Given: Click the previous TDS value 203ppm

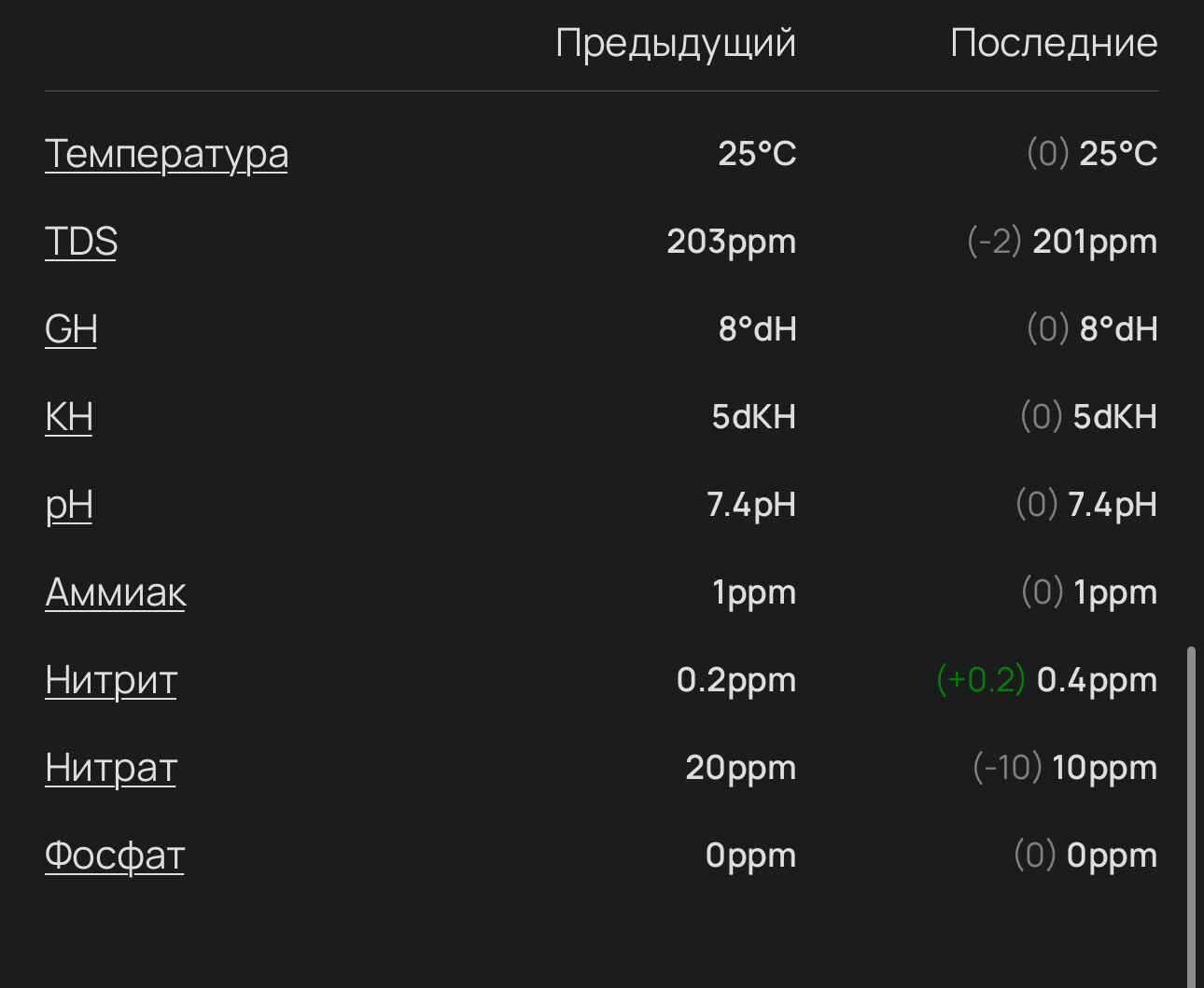Looking at the screenshot, I should coord(731,242).
